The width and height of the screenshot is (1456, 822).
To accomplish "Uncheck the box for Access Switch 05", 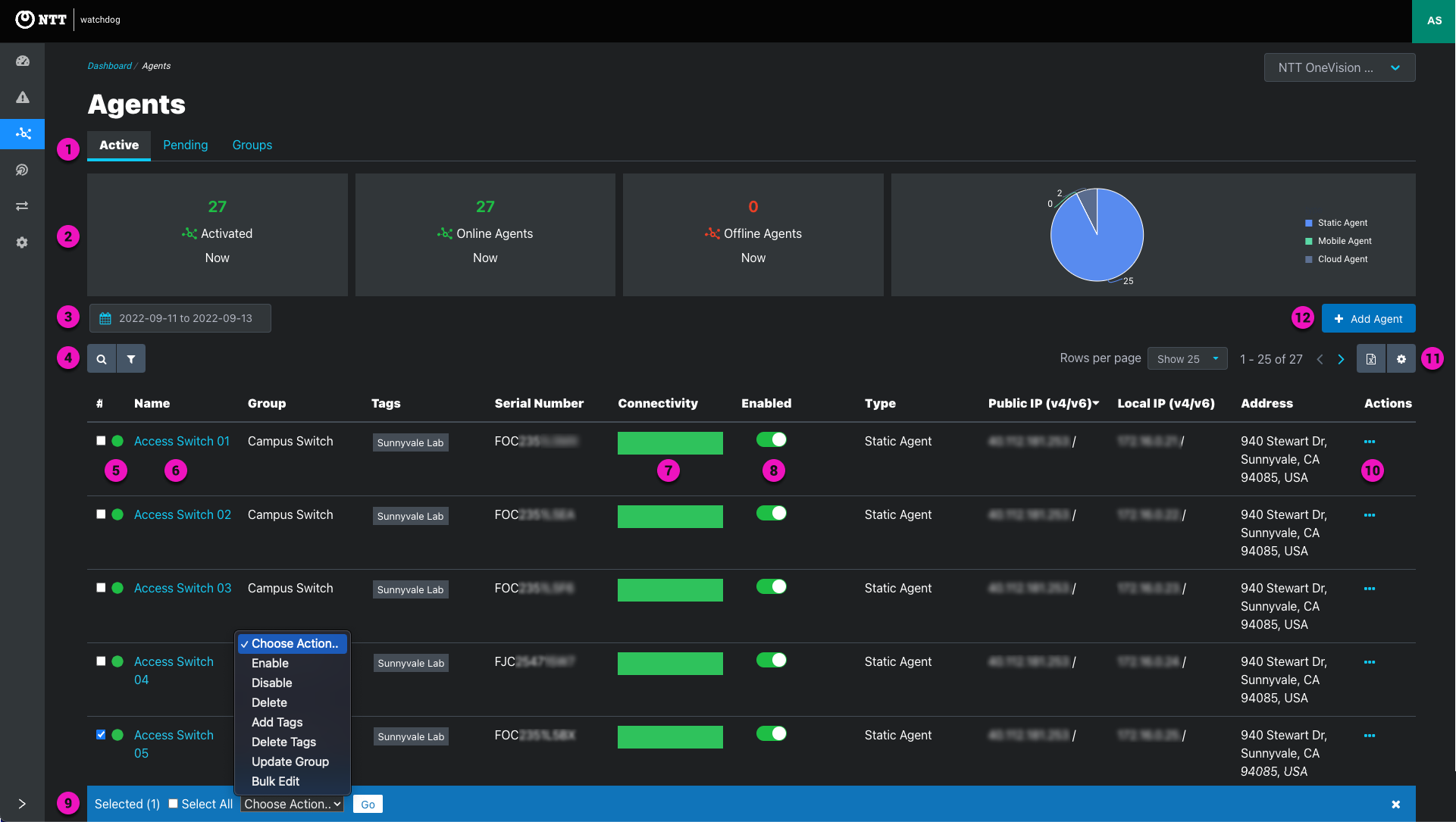I will [x=101, y=734].
